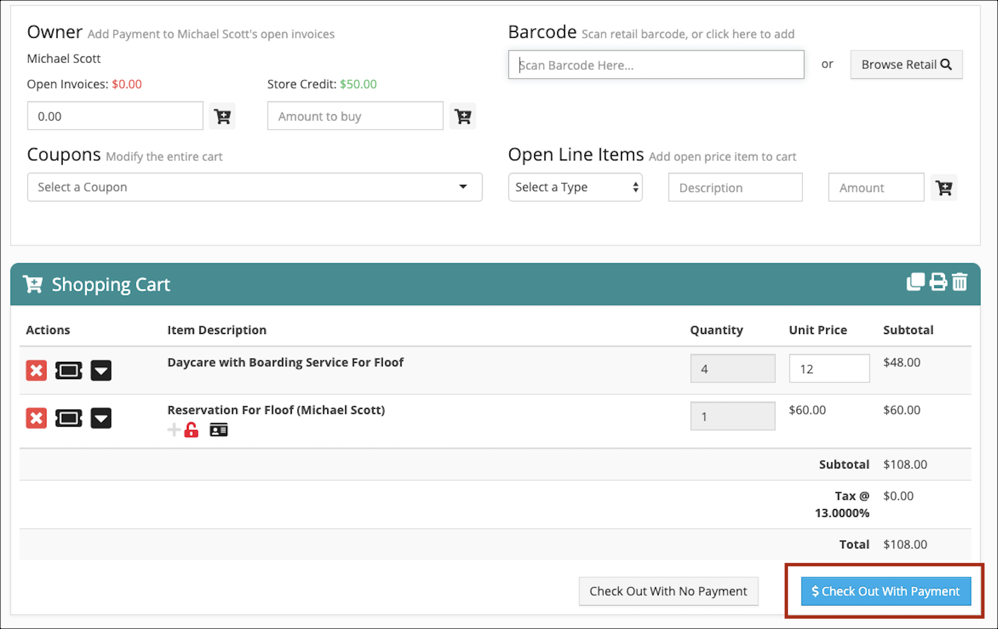Image resolution: width=998 pixels, height=629 pixels.
Task: Click the owner name Michael Scott
Action: (64, 59)
